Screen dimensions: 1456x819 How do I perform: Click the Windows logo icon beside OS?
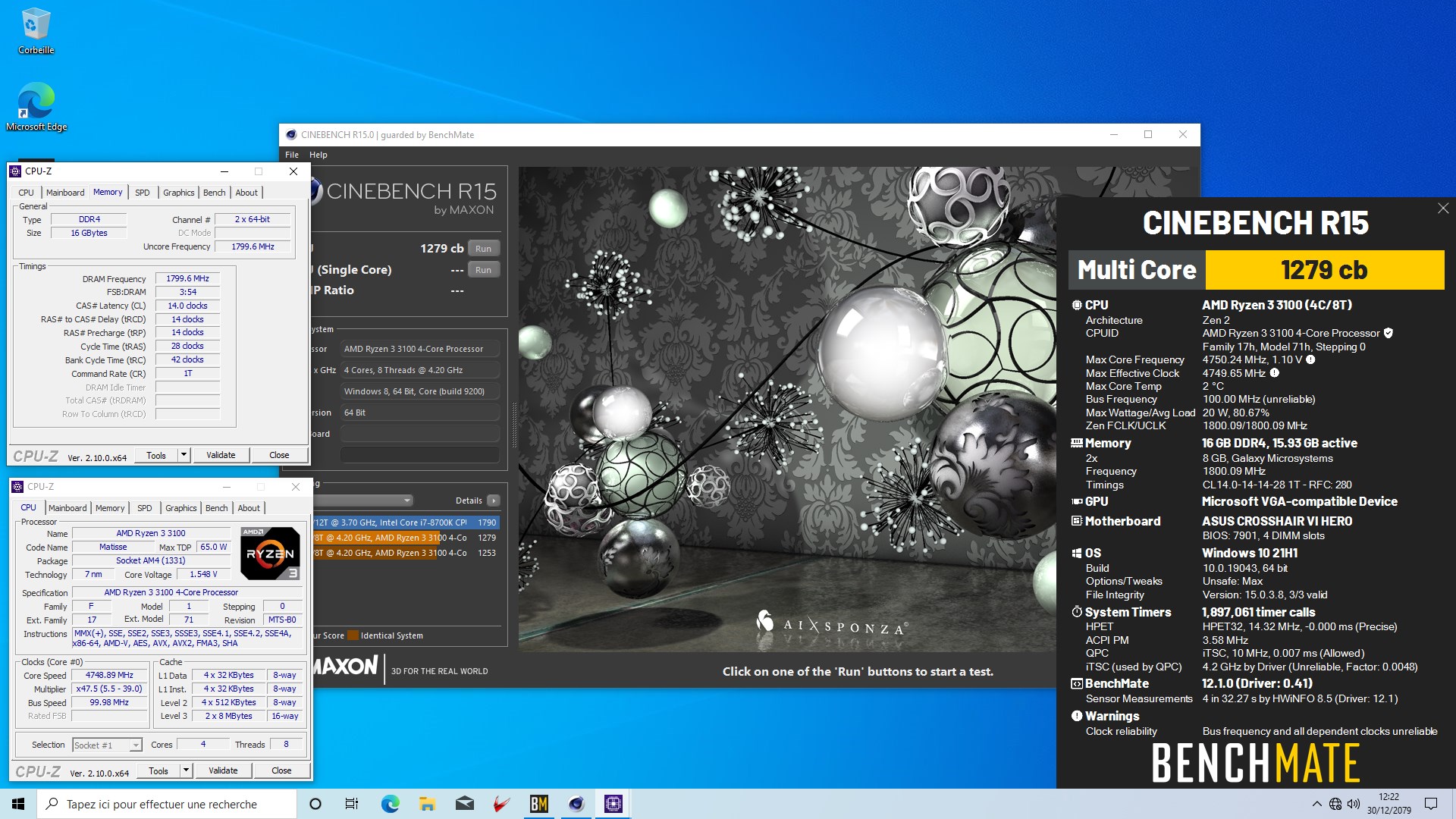[1076, 553]
